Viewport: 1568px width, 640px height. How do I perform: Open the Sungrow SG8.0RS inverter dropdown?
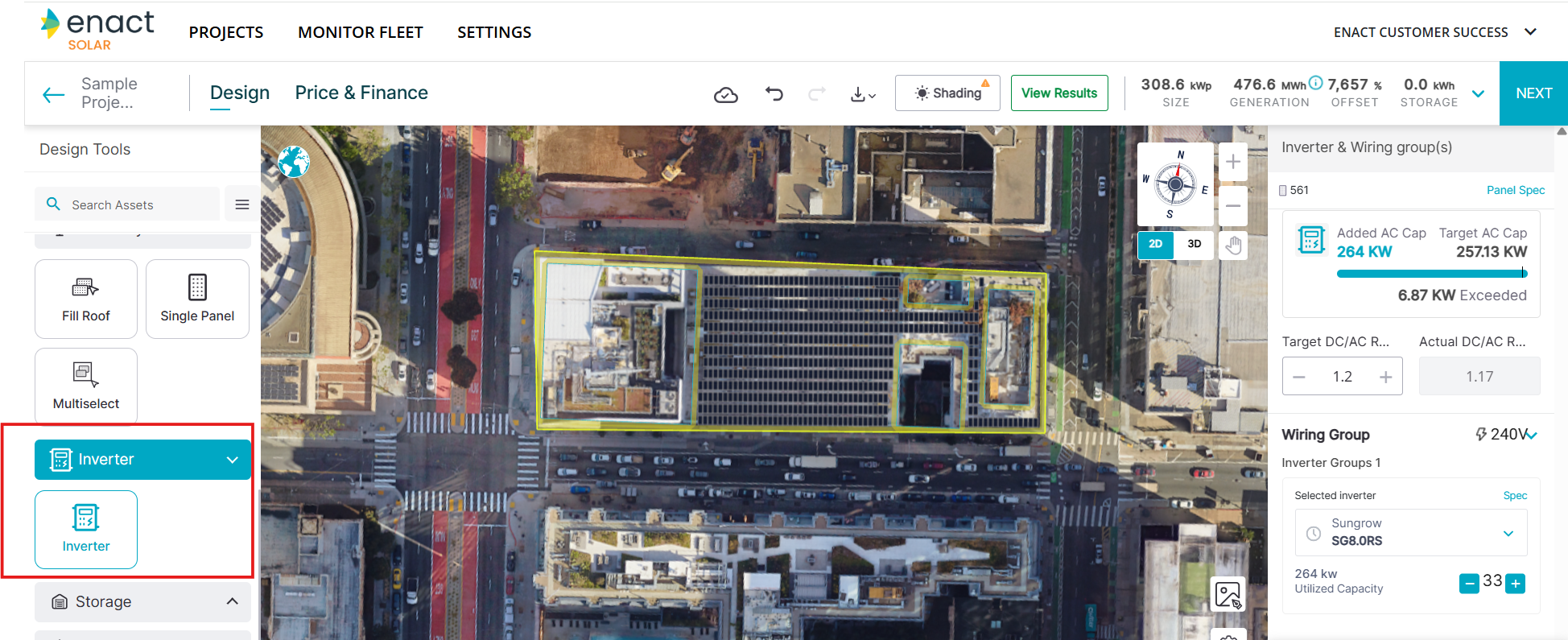1410,532
